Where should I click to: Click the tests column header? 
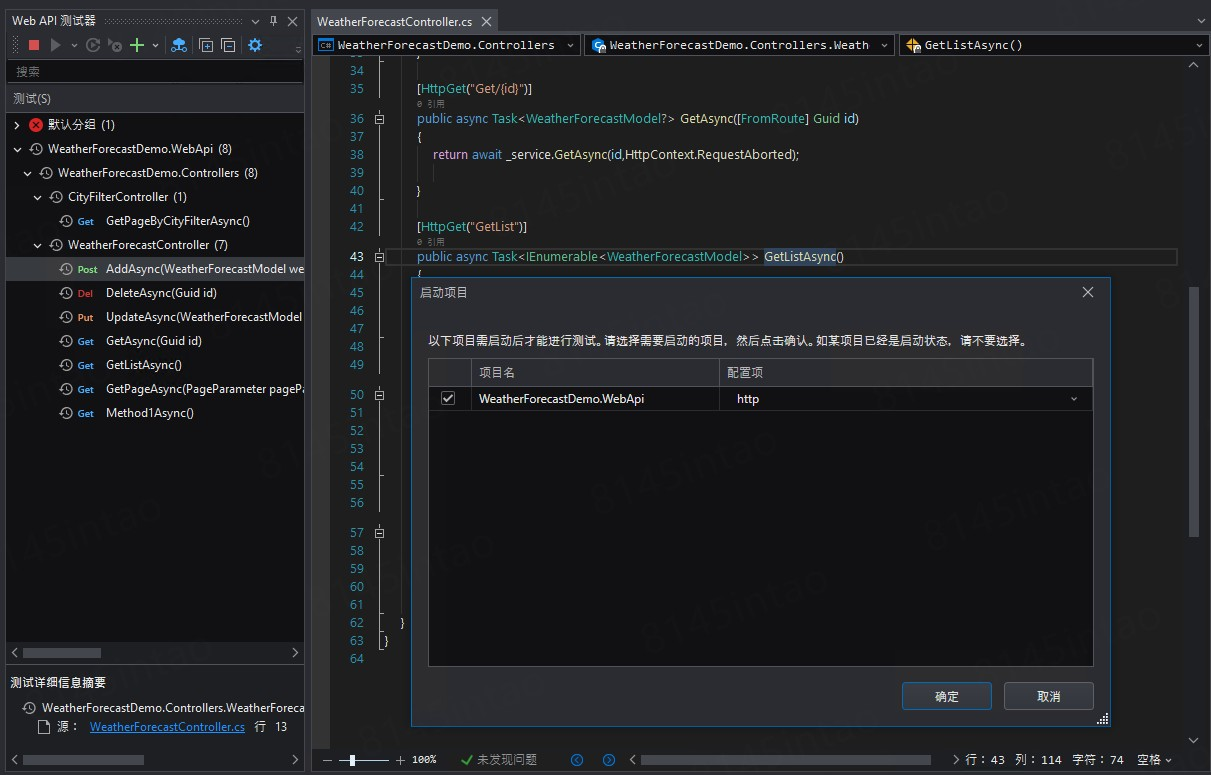(155, 98)
